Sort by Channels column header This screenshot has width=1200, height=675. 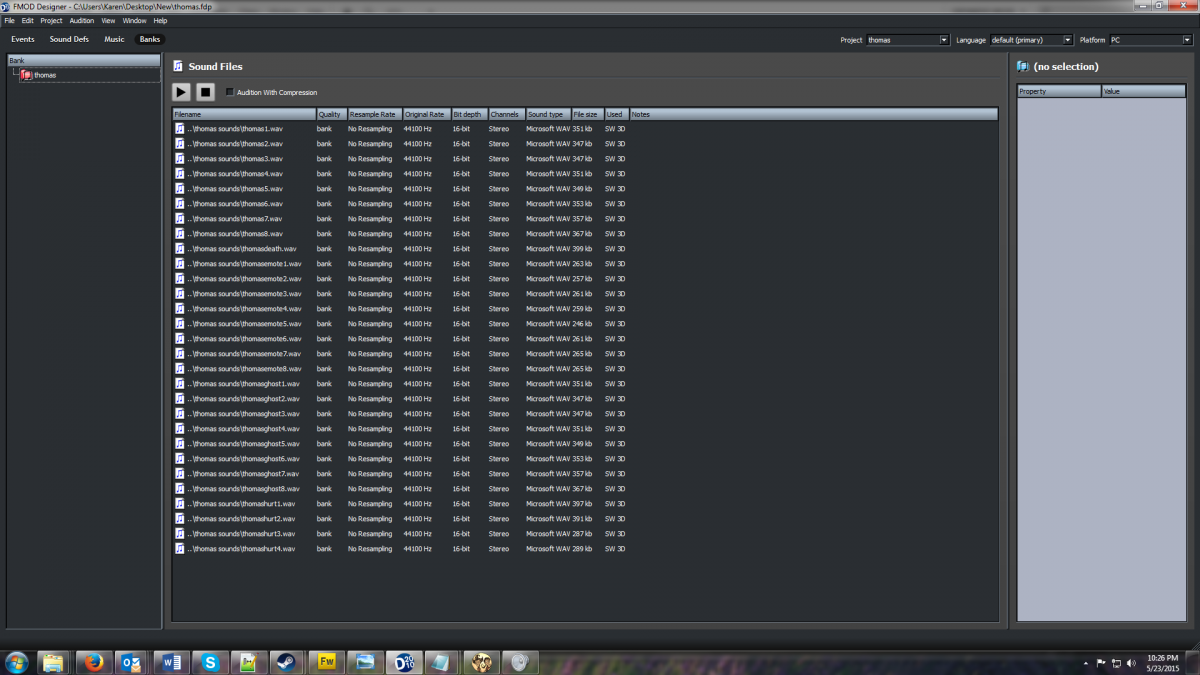(x=506, y=114)
